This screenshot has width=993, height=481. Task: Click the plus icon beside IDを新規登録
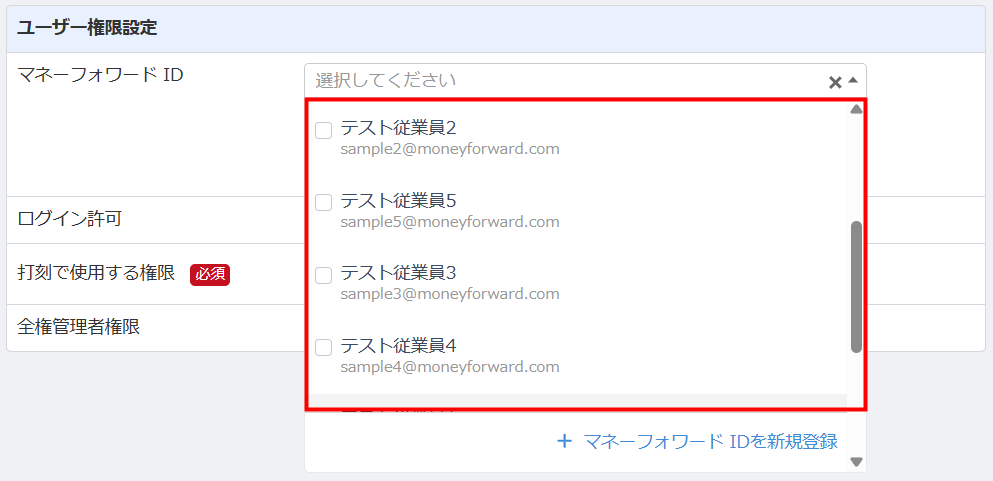[565, 441]
